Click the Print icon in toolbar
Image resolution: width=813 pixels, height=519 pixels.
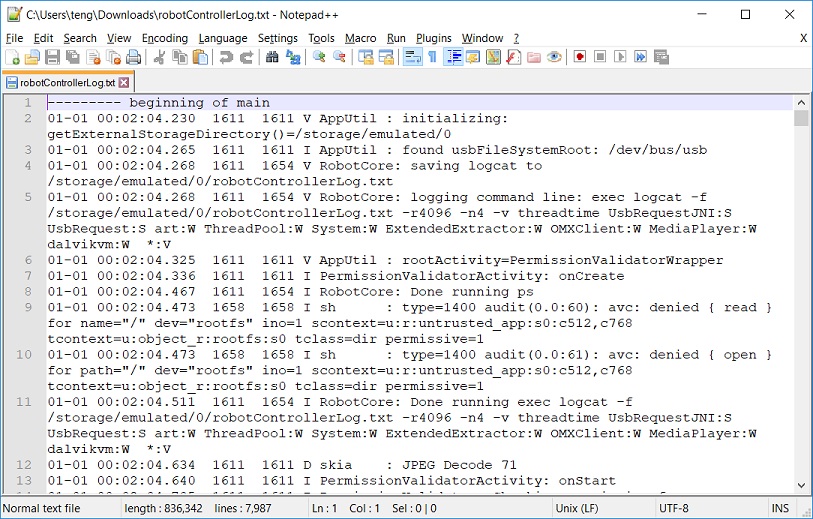[x=131, y=57]
